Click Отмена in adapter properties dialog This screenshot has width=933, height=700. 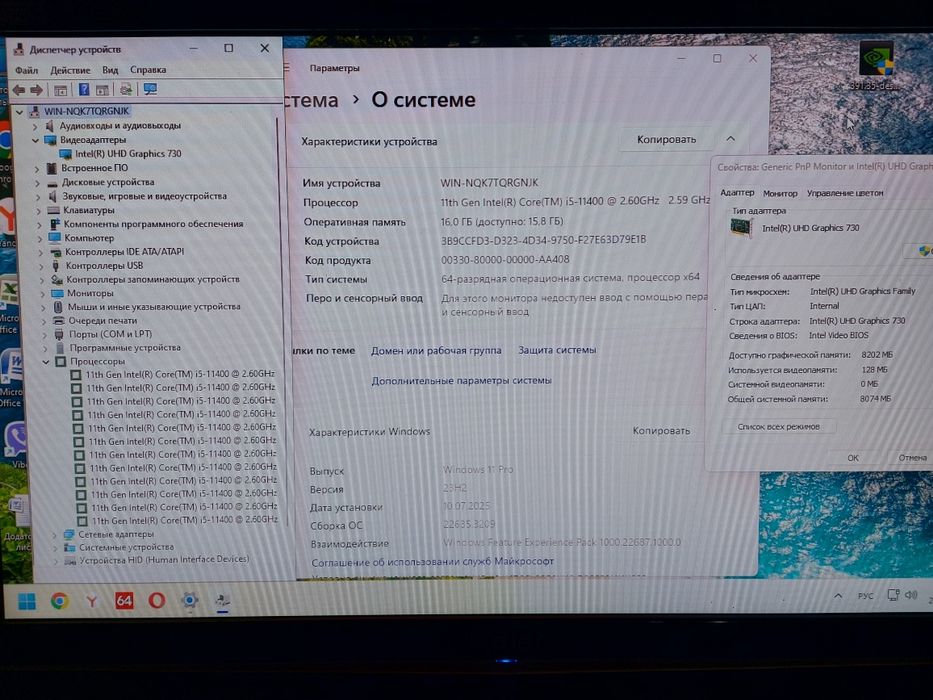pos(912,458)
